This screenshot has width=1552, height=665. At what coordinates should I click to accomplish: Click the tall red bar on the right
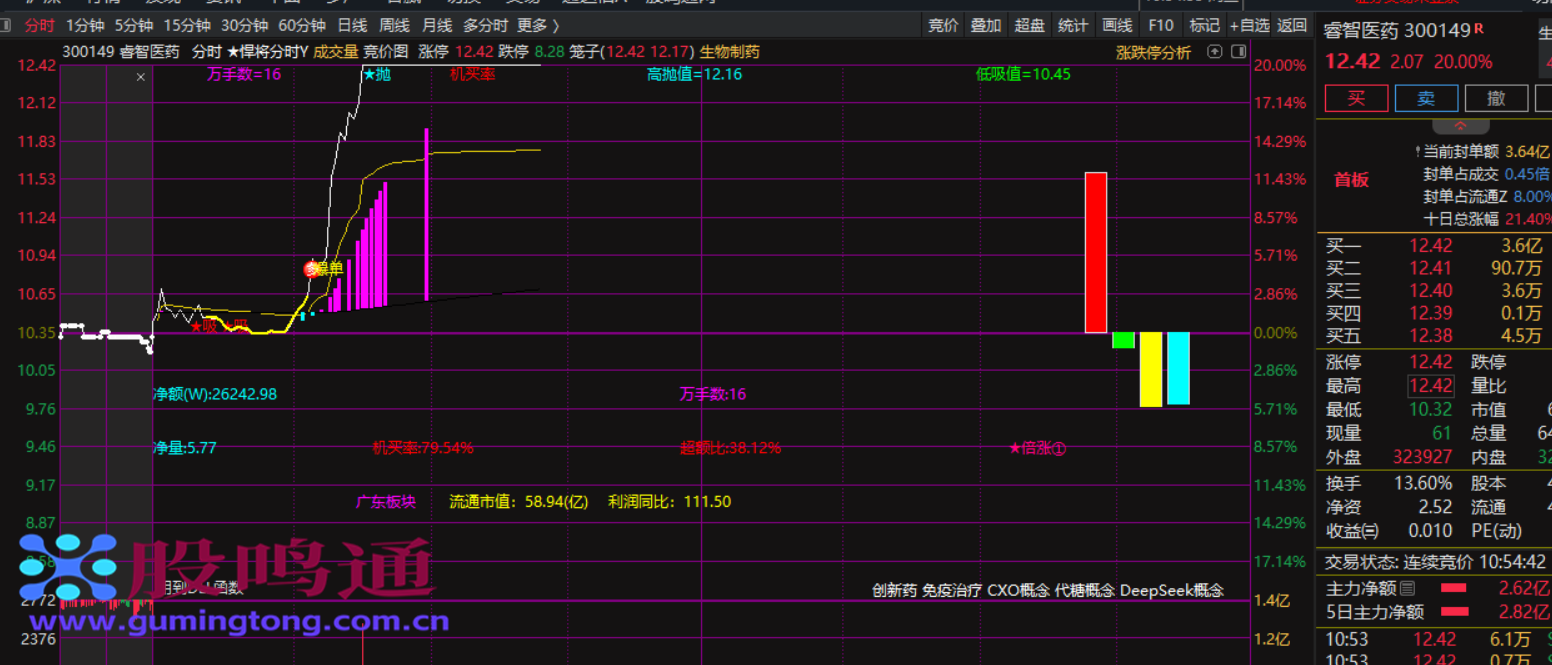1095,252
